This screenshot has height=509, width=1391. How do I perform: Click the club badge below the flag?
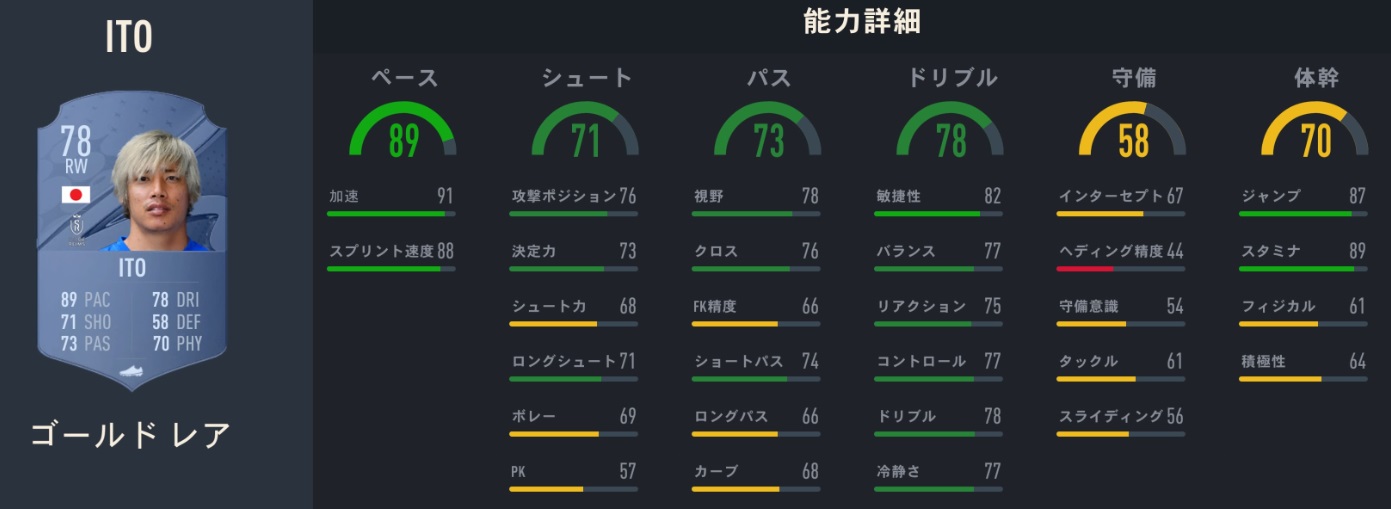pyautogui.click(x=76, y=228)
